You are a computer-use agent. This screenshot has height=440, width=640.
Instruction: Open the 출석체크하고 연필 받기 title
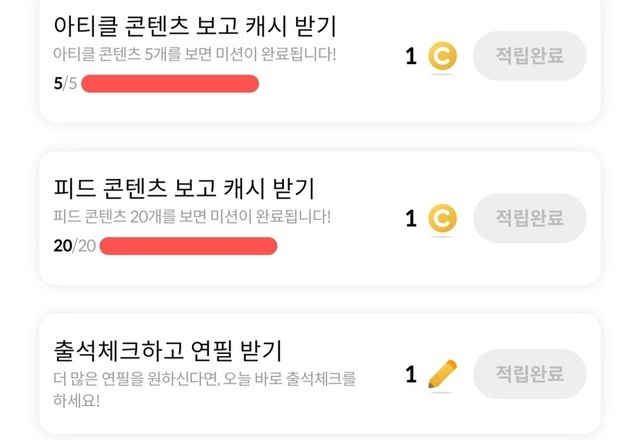168,351
